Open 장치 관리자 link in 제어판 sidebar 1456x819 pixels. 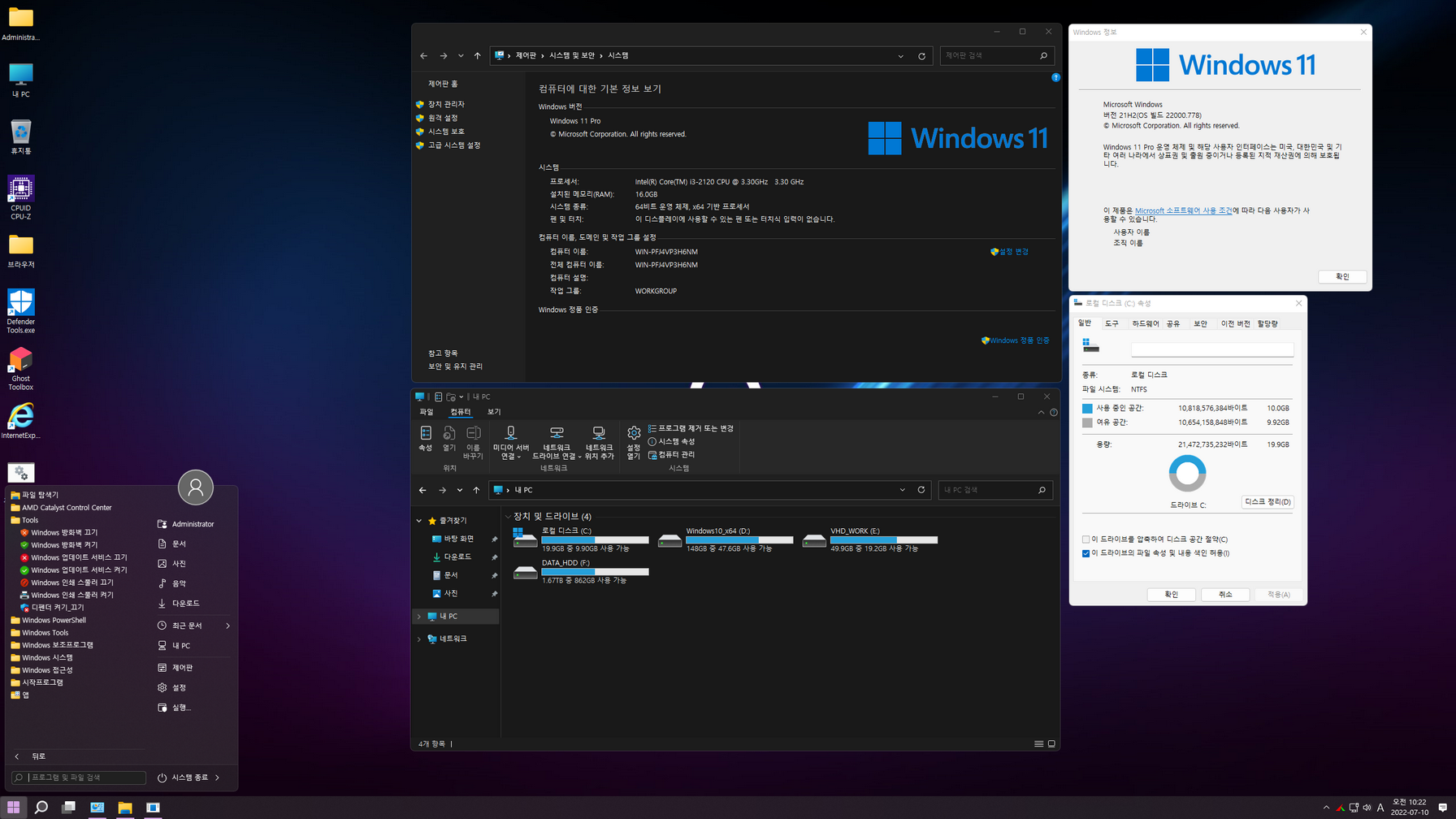pyautogui.click(x=446, y=104)
